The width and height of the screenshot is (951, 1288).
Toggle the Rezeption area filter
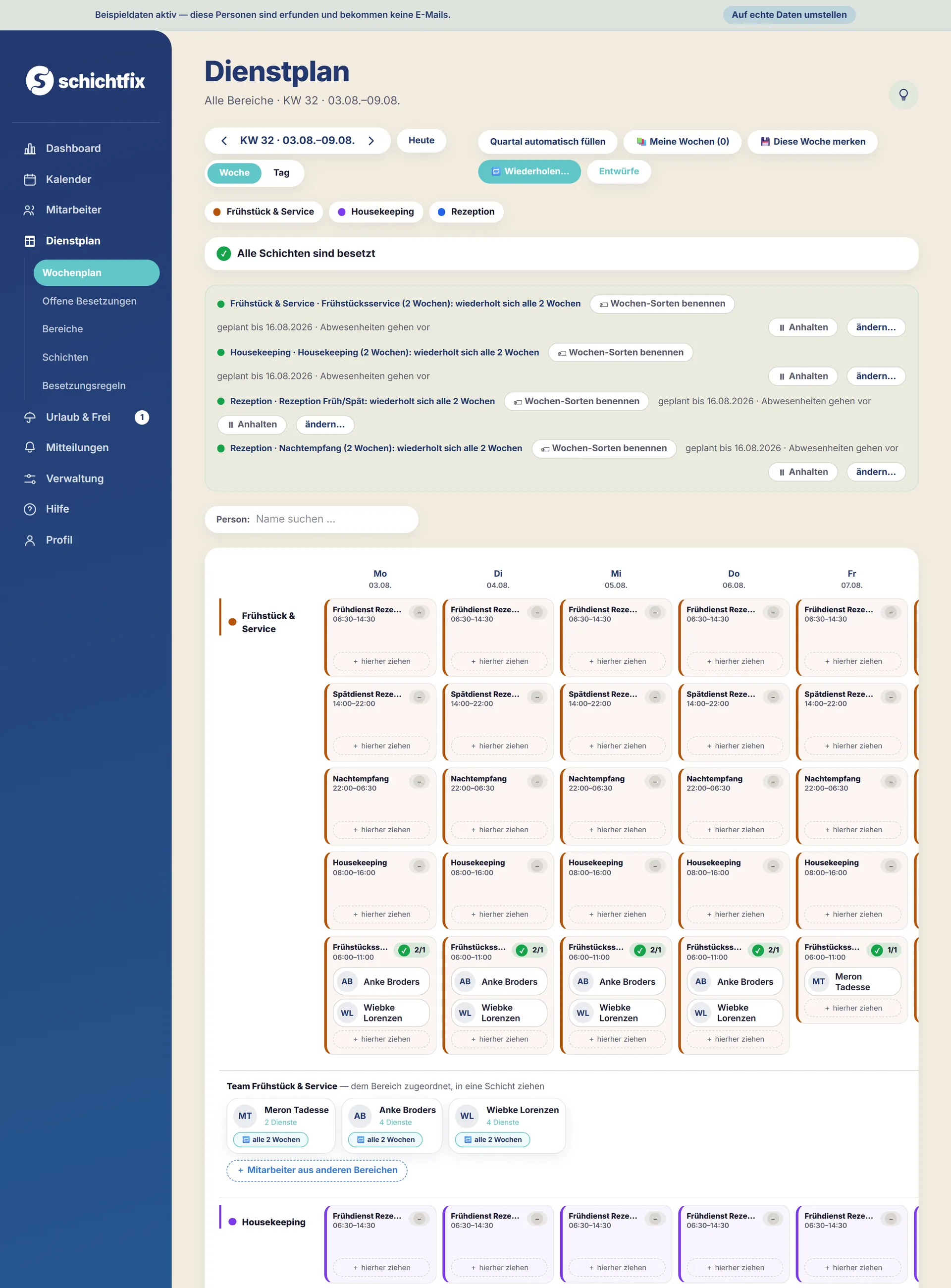(x=466, y=212)
